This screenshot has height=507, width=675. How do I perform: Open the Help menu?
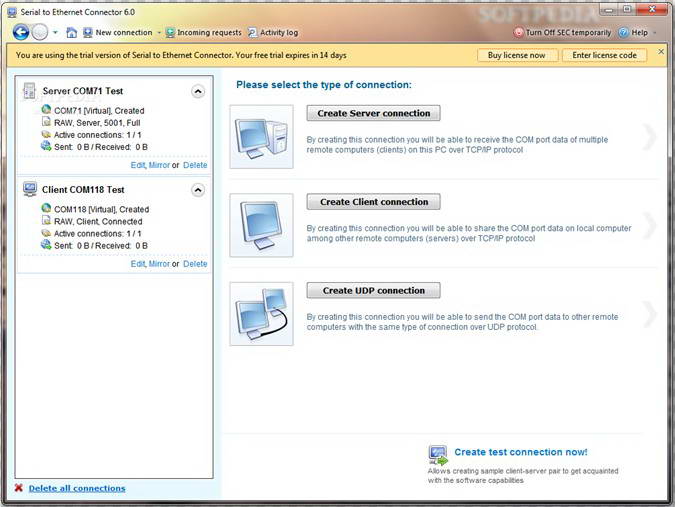[633, 32]
